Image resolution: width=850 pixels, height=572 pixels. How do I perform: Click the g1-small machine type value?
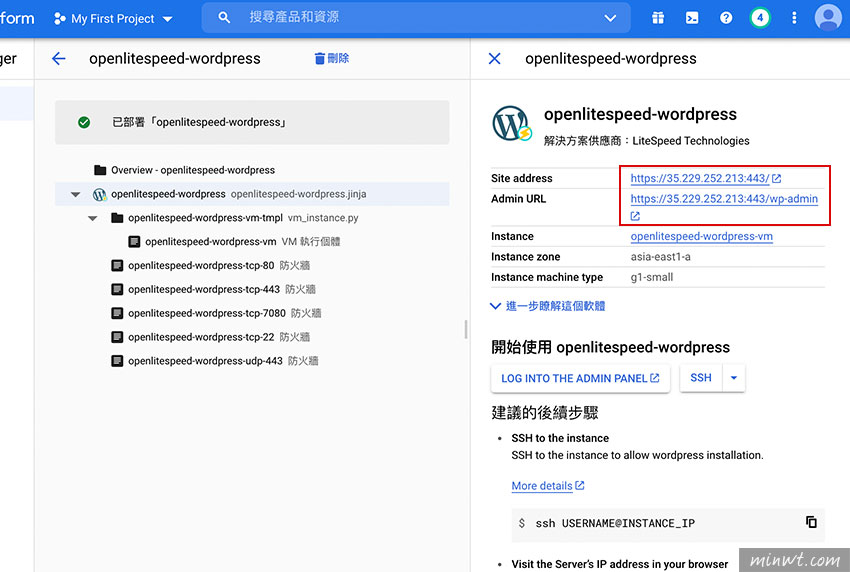point(652,278)
